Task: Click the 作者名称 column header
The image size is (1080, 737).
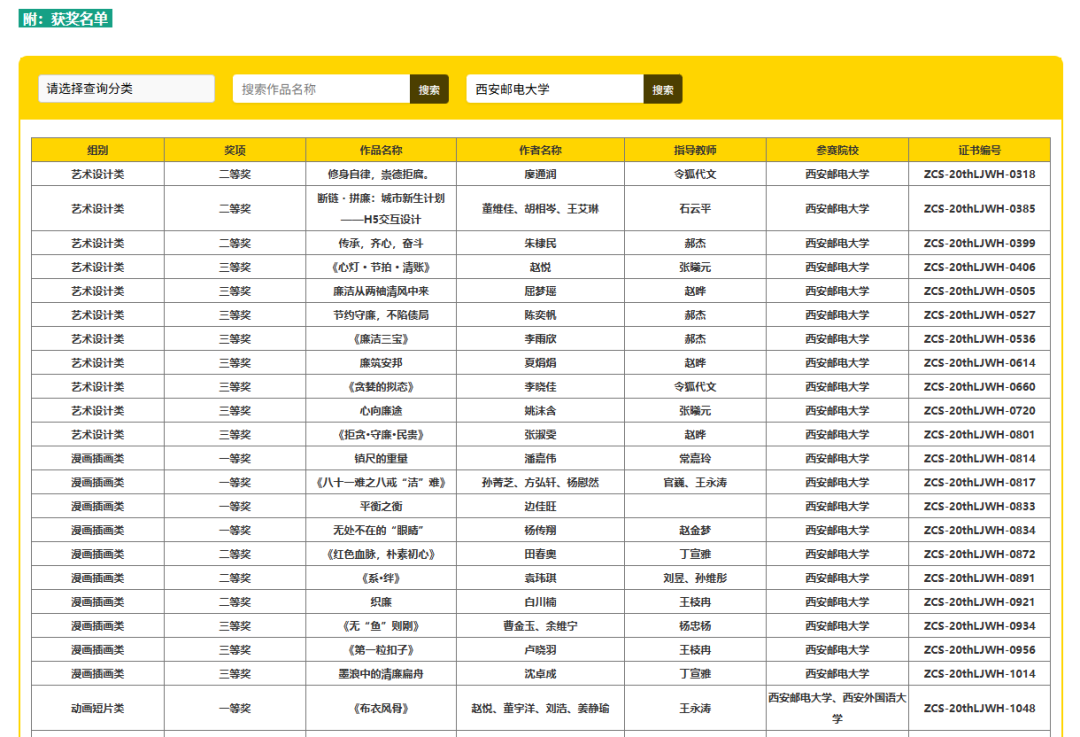Action: click(x=540, y=150)
